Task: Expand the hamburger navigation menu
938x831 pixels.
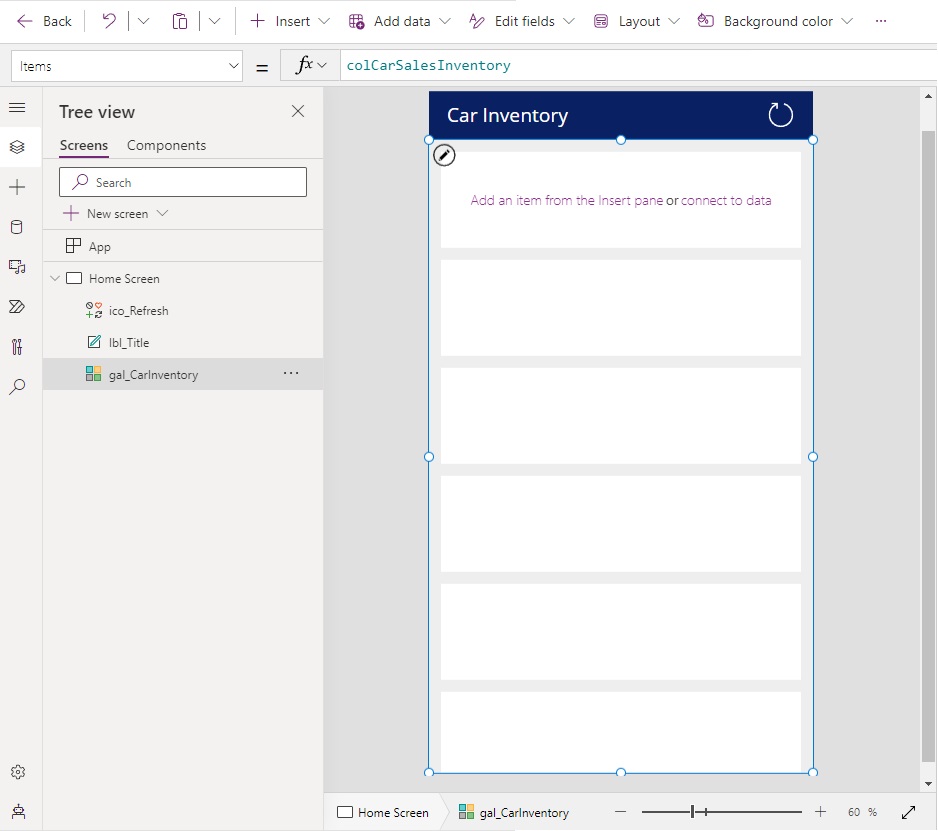Action: pyautogui.click(x=17, y=108)
